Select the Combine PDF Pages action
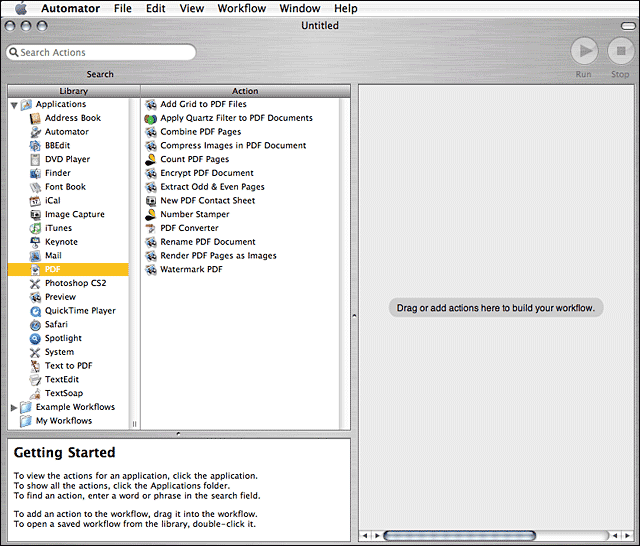The width and height of the screenshot is (640, 546). pyautogui.click(x=200, y=132)
